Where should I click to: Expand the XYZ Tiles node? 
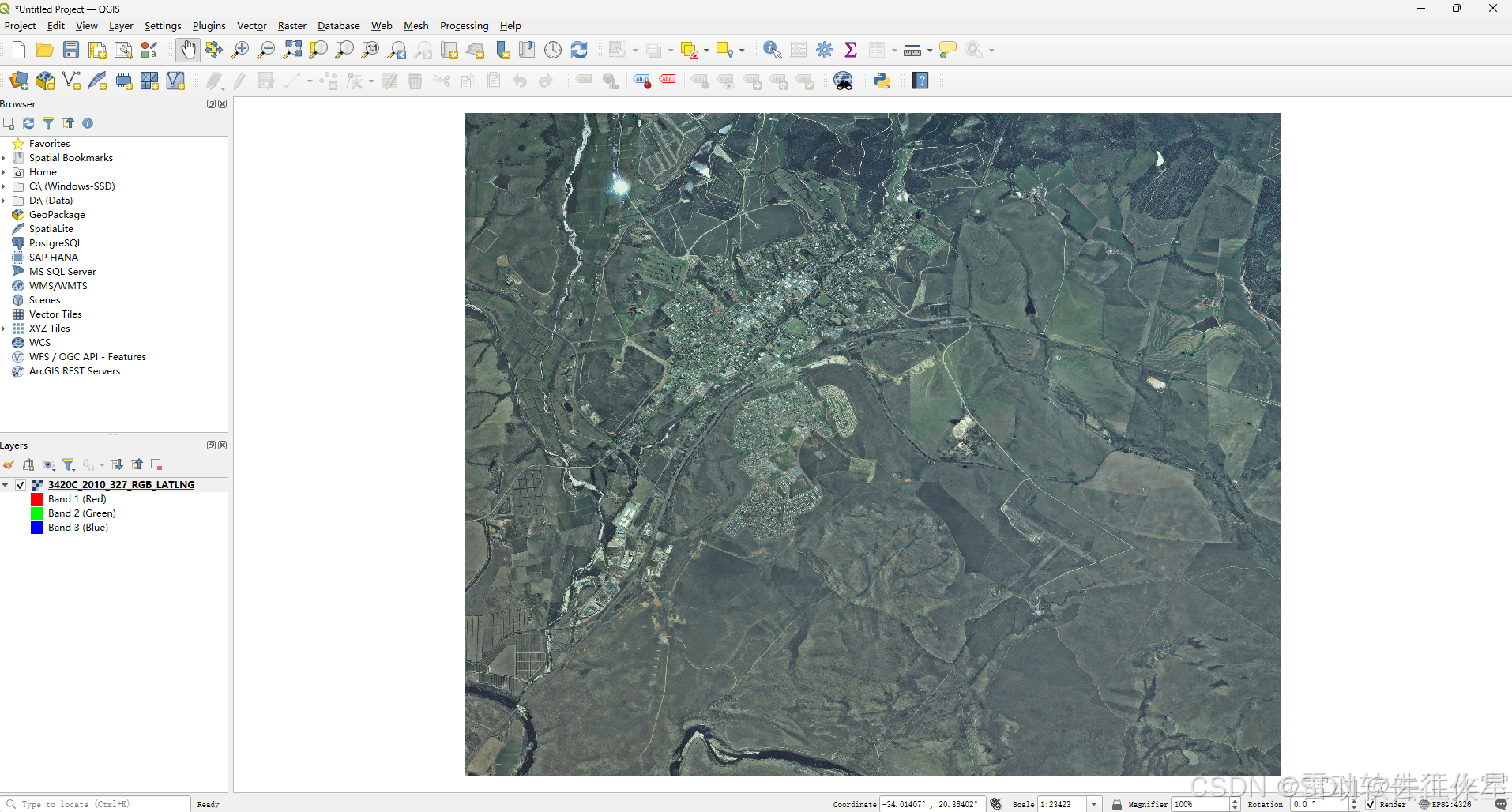click(x=3, y=329)
